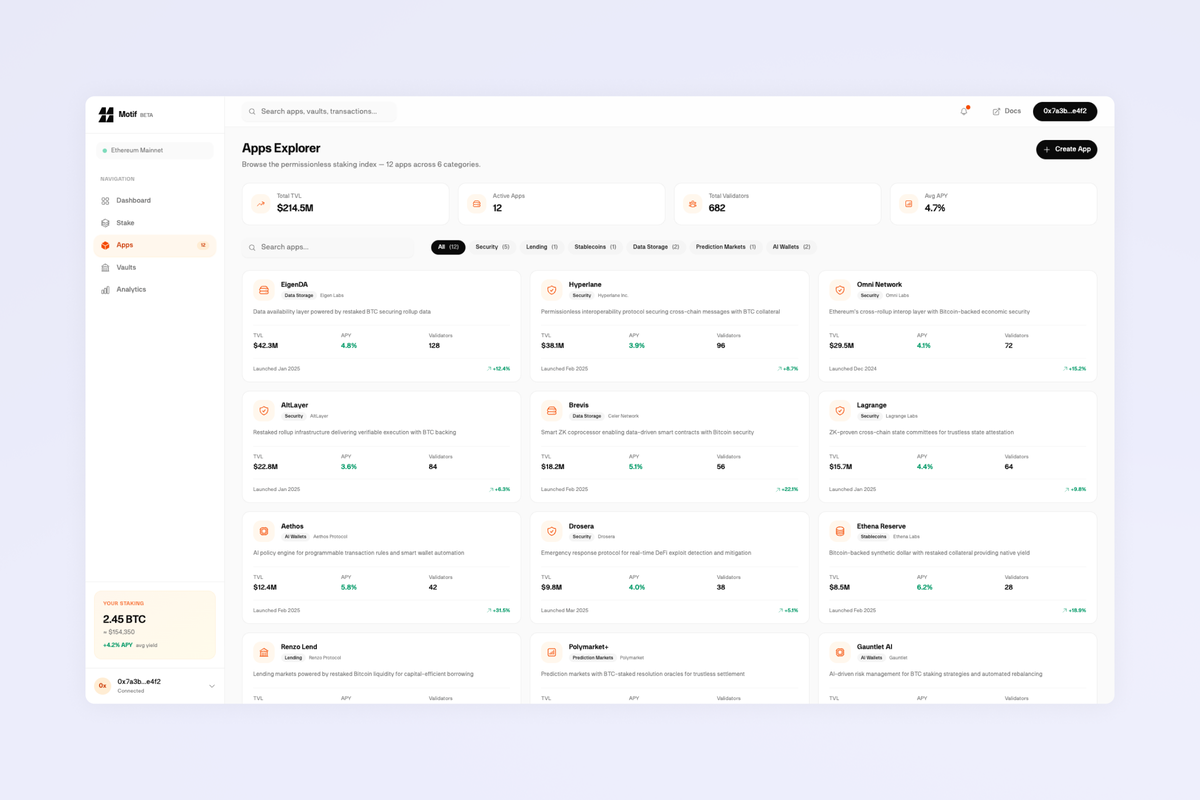Screen dimensions: 1200x800
Task: Toggle the AI Wallets category filter
Action: tap(790, 247)
